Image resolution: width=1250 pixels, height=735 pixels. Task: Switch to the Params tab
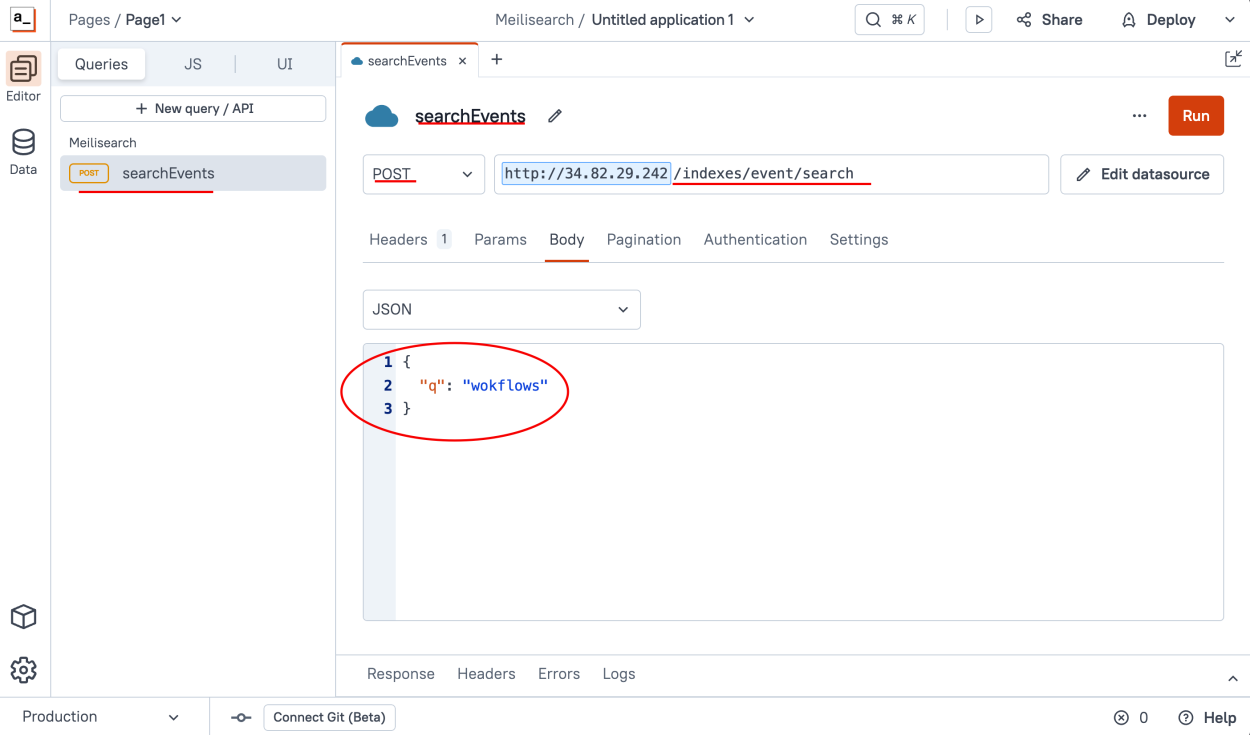coord(500,239)
